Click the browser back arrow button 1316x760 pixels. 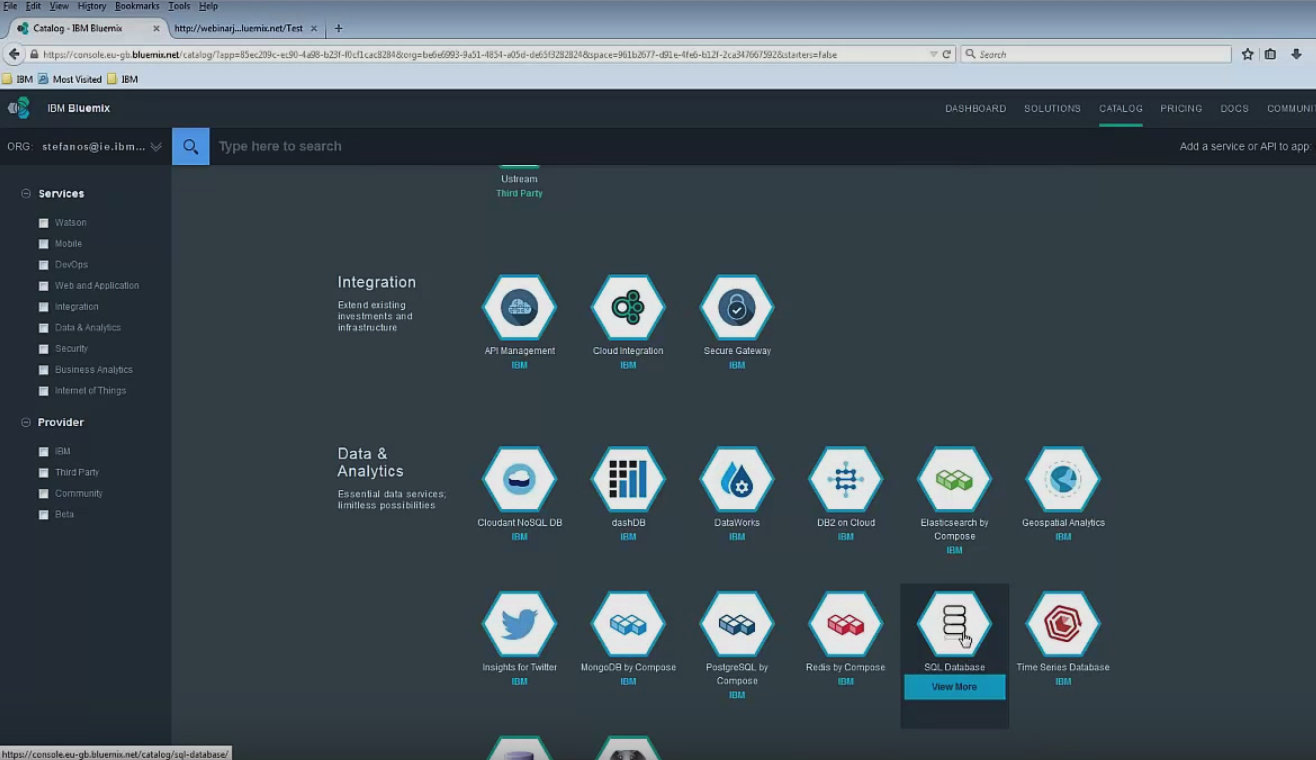tap(14, 54)
